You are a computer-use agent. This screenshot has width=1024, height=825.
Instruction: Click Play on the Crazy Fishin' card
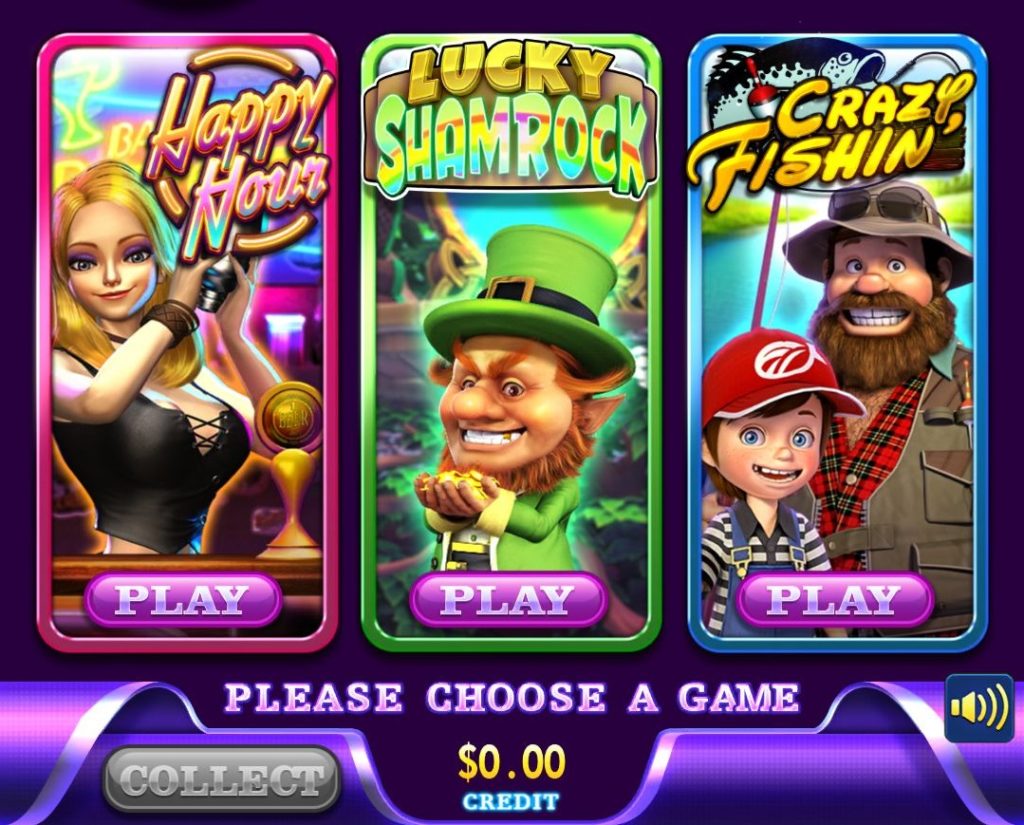[835, 599]
